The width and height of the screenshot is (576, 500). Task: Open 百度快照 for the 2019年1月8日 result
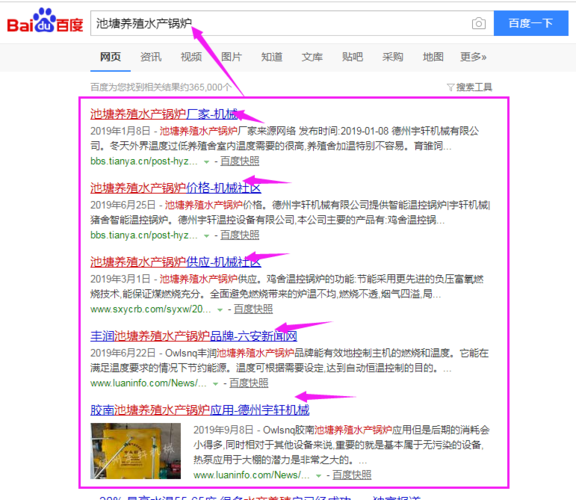click(240, 161)
